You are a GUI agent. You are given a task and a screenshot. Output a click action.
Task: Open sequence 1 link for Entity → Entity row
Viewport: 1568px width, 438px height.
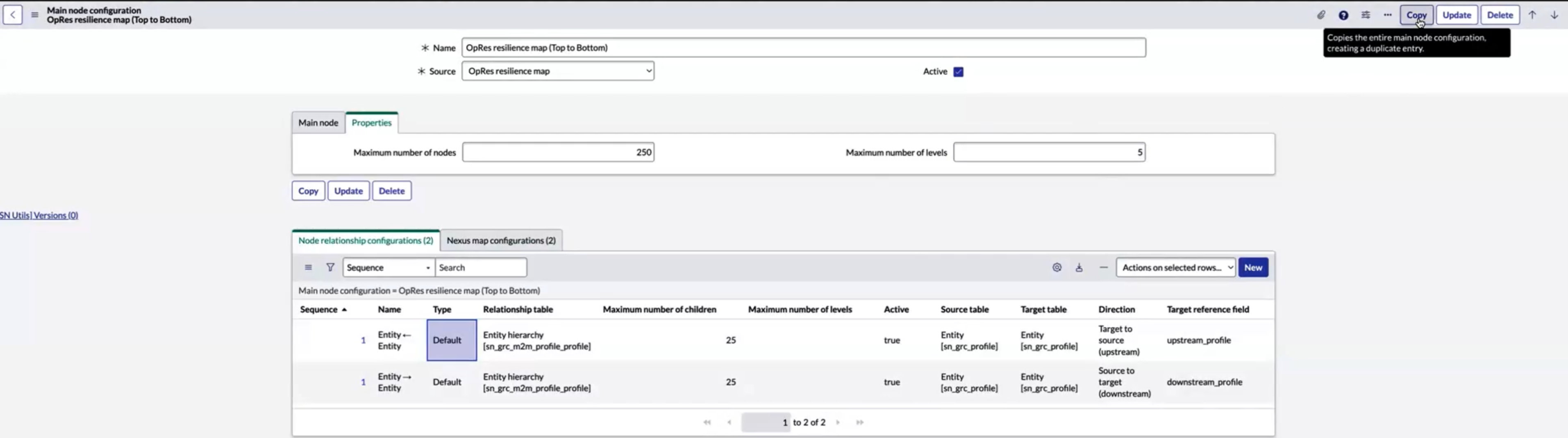364,382
